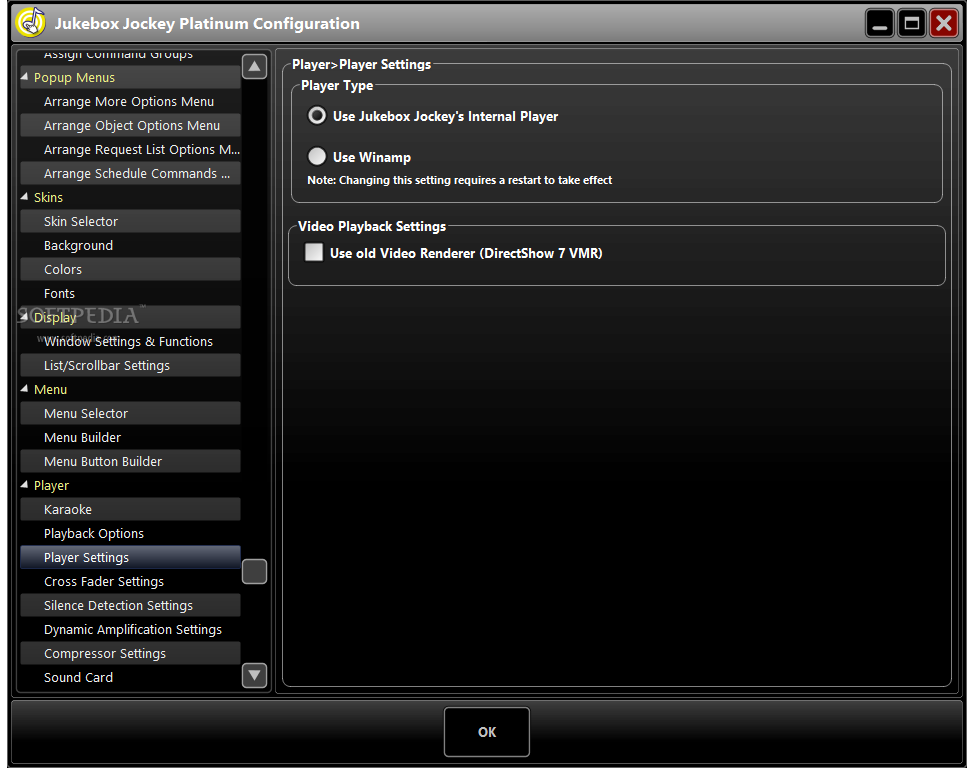Viewport: 967px width, 768px height.
Task: Click the scroll up arrow in sidebar
Action: coord(255,67)
